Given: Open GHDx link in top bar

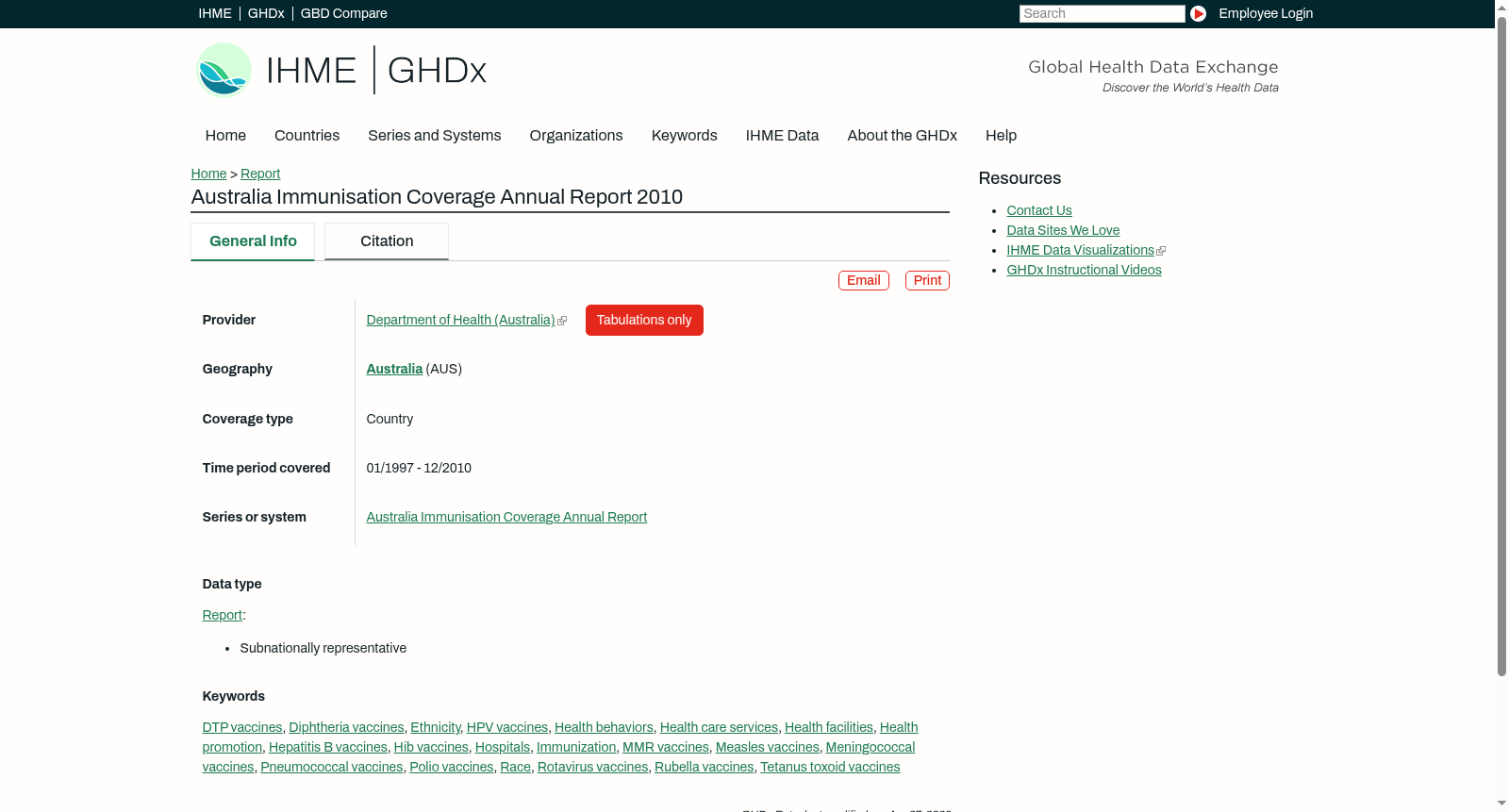Looking at the screenshot, I should (x=266, y=13).
